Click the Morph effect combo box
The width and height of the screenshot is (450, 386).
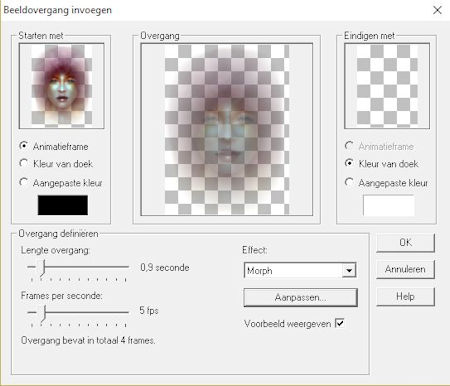click(x=300, y=270)
